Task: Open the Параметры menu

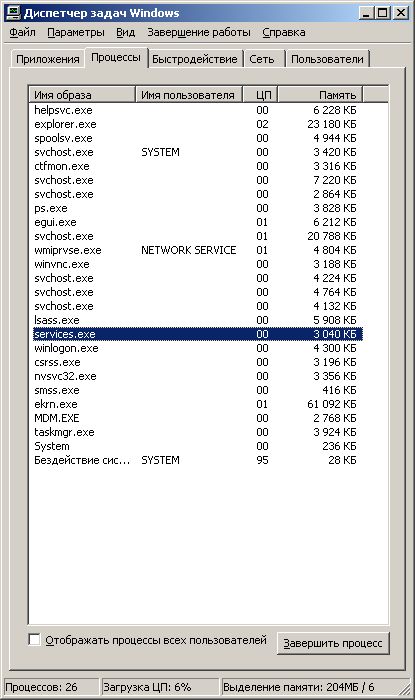Action: point(76,32)
